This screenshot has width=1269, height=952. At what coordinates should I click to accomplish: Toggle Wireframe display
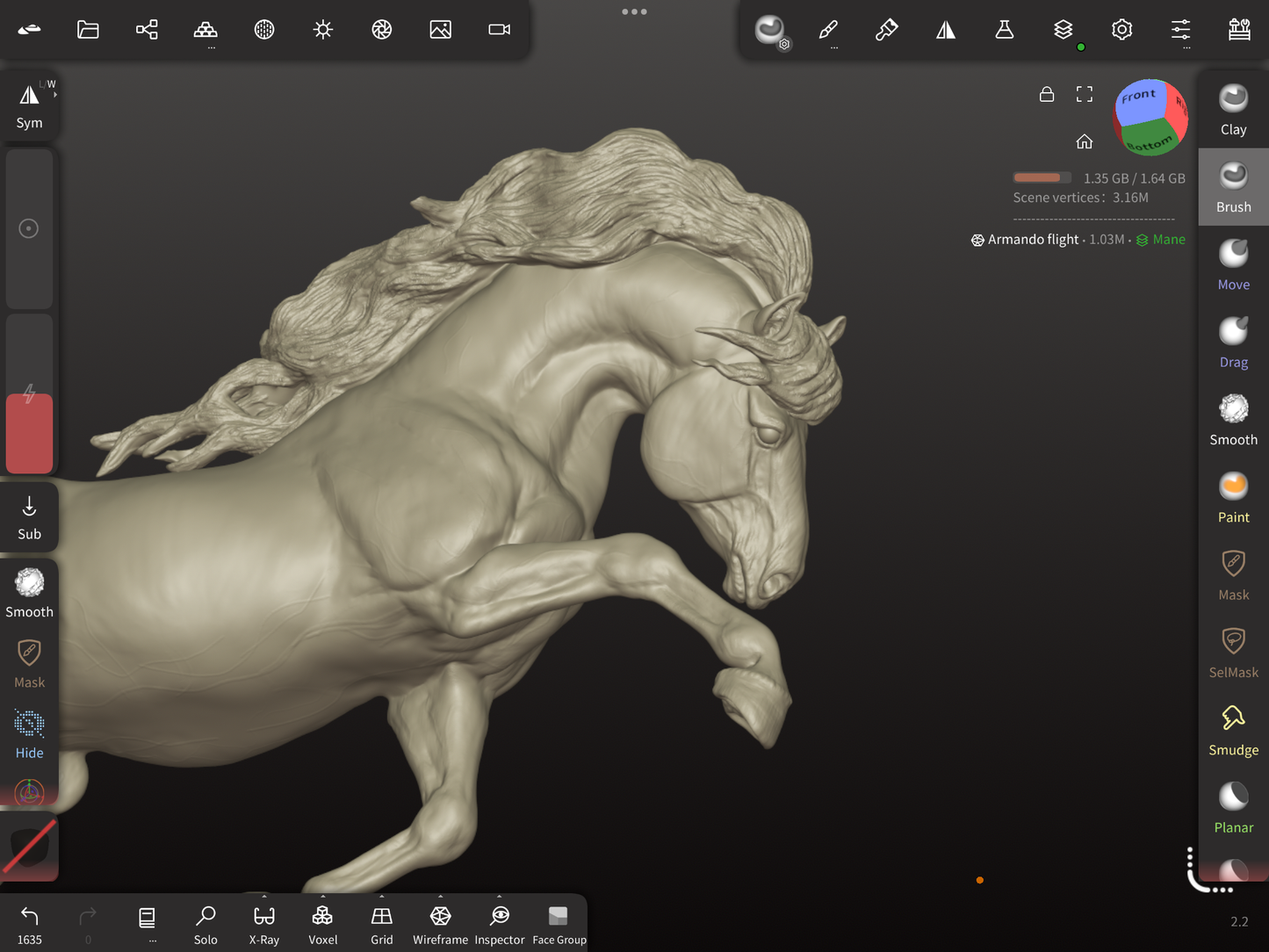coord(440,925)
